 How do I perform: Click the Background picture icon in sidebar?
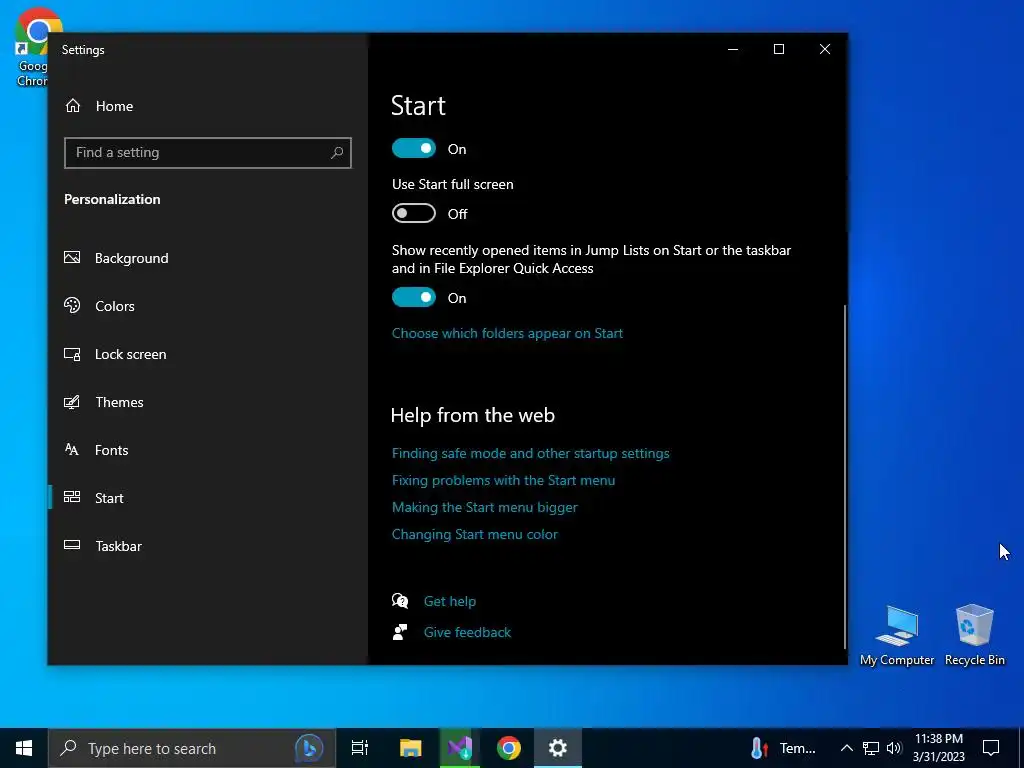tap(72, 257)
